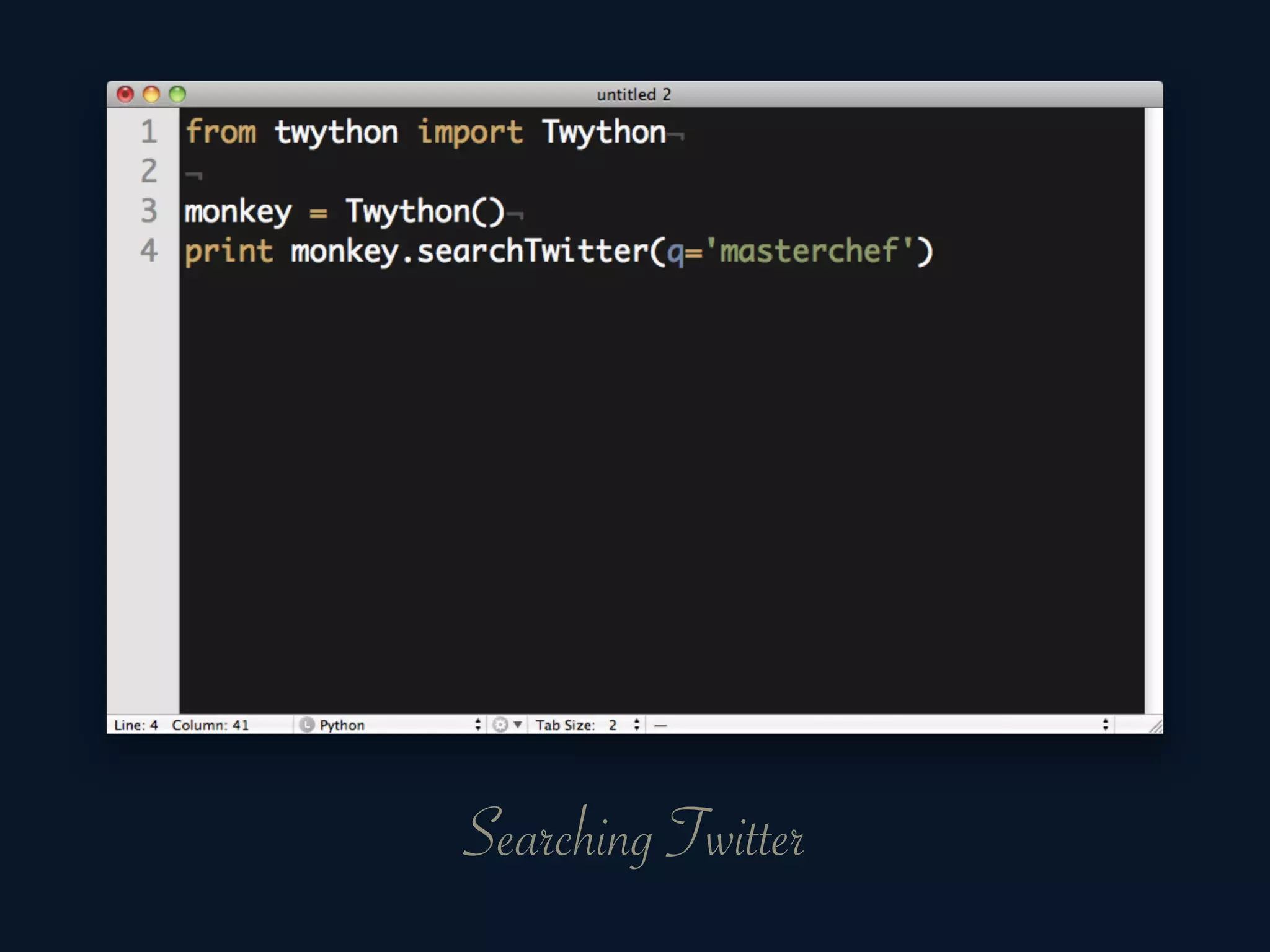Click the Line 4 Column 41 indicator
Image resolution: width=1270 pixels, height=952 pixels.
[181, 725]
